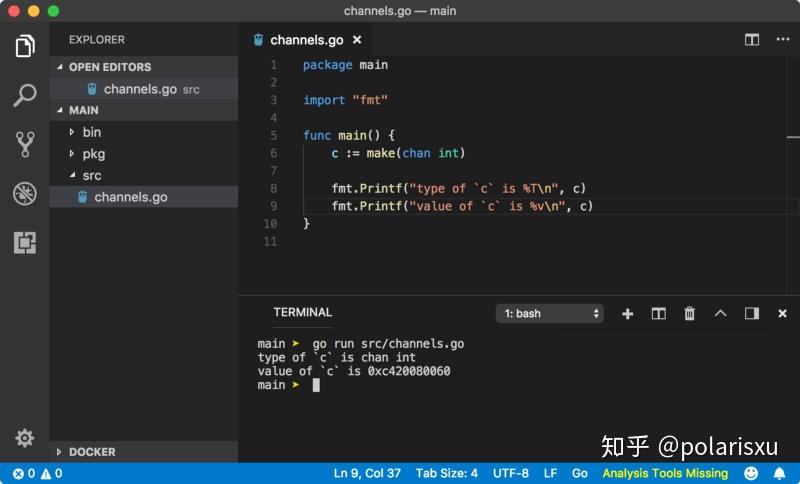The height and width of the screenshot is (484, 800).
Task: Open the Debug view in activity bar
Action: [x=24, y=193]
